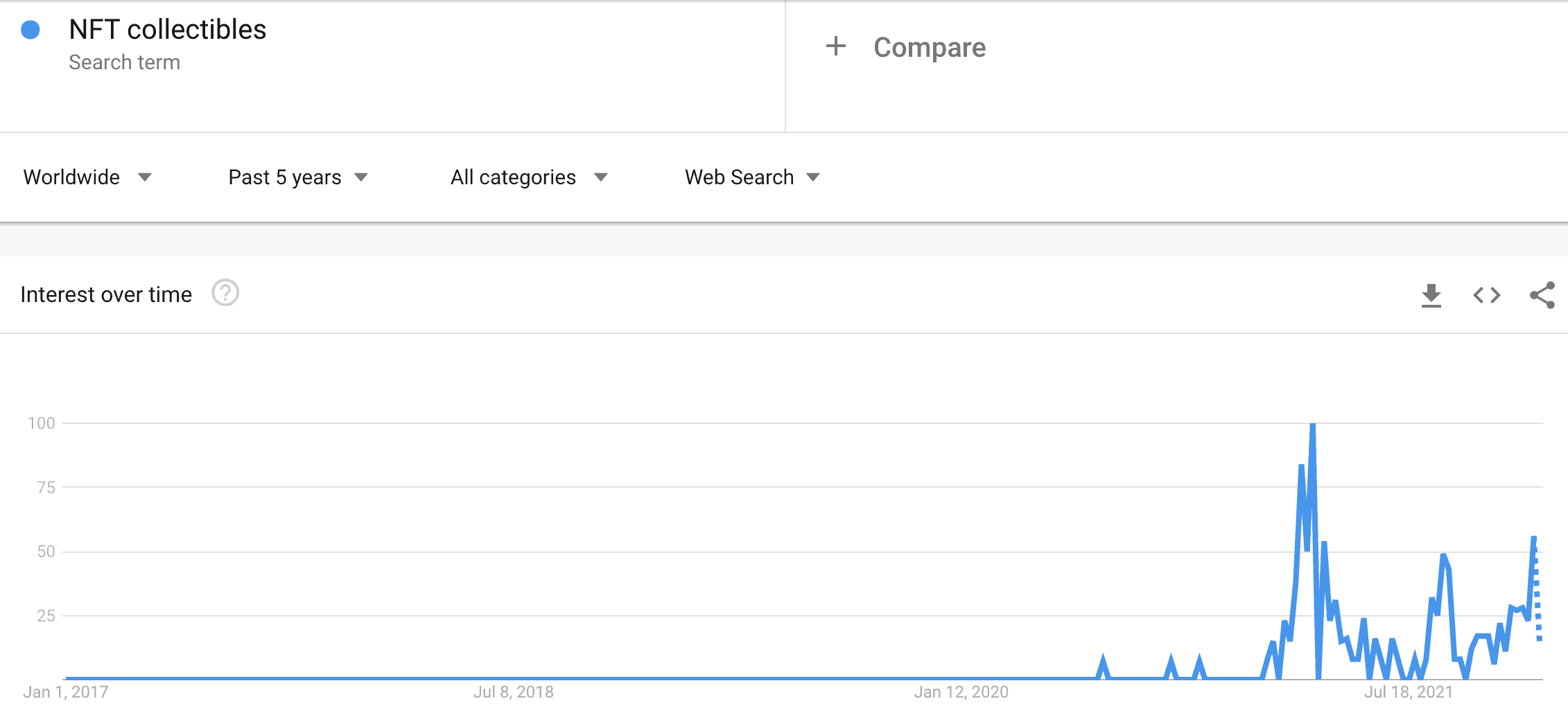Expand the Web Search type dropdown

pyautogui.click(x=752, y=177)
